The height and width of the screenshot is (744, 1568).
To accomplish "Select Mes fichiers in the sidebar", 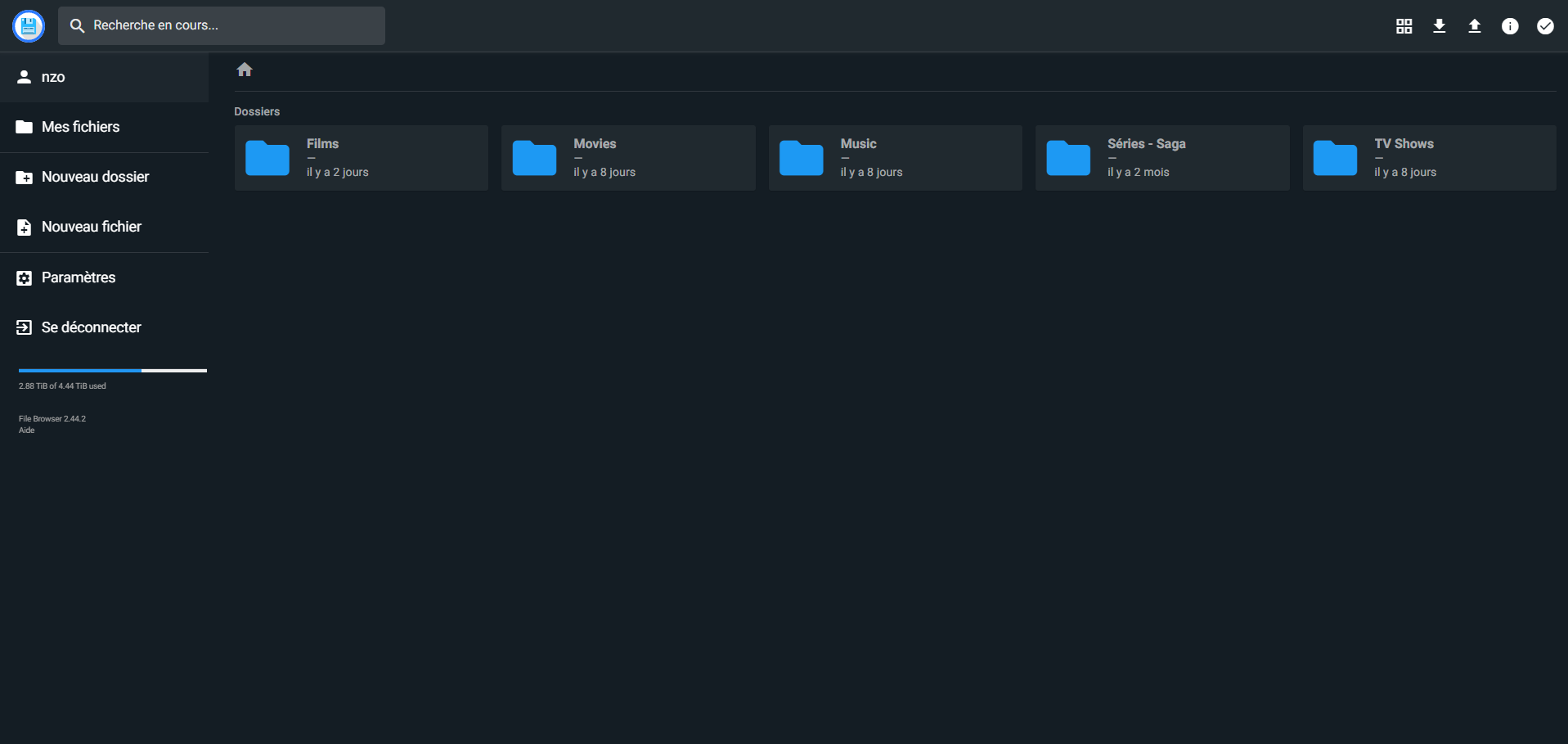I will 80,127.
